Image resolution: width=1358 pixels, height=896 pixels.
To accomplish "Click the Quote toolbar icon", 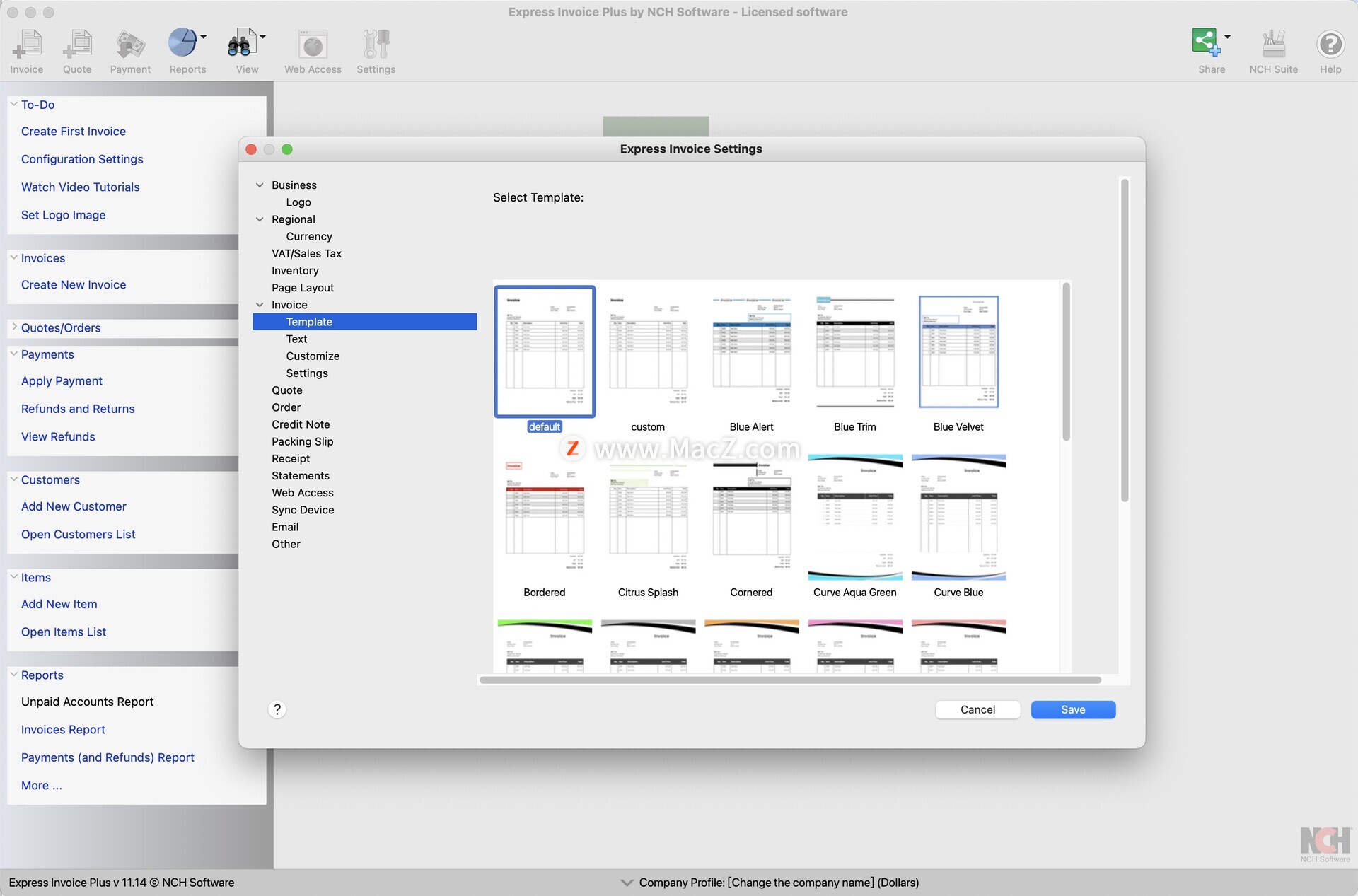I will [x=77, y=44].
